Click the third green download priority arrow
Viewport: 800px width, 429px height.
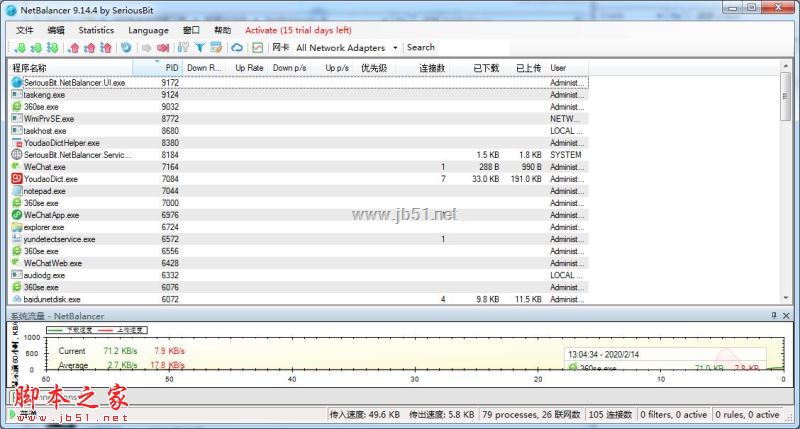click(x=52, y=48)
